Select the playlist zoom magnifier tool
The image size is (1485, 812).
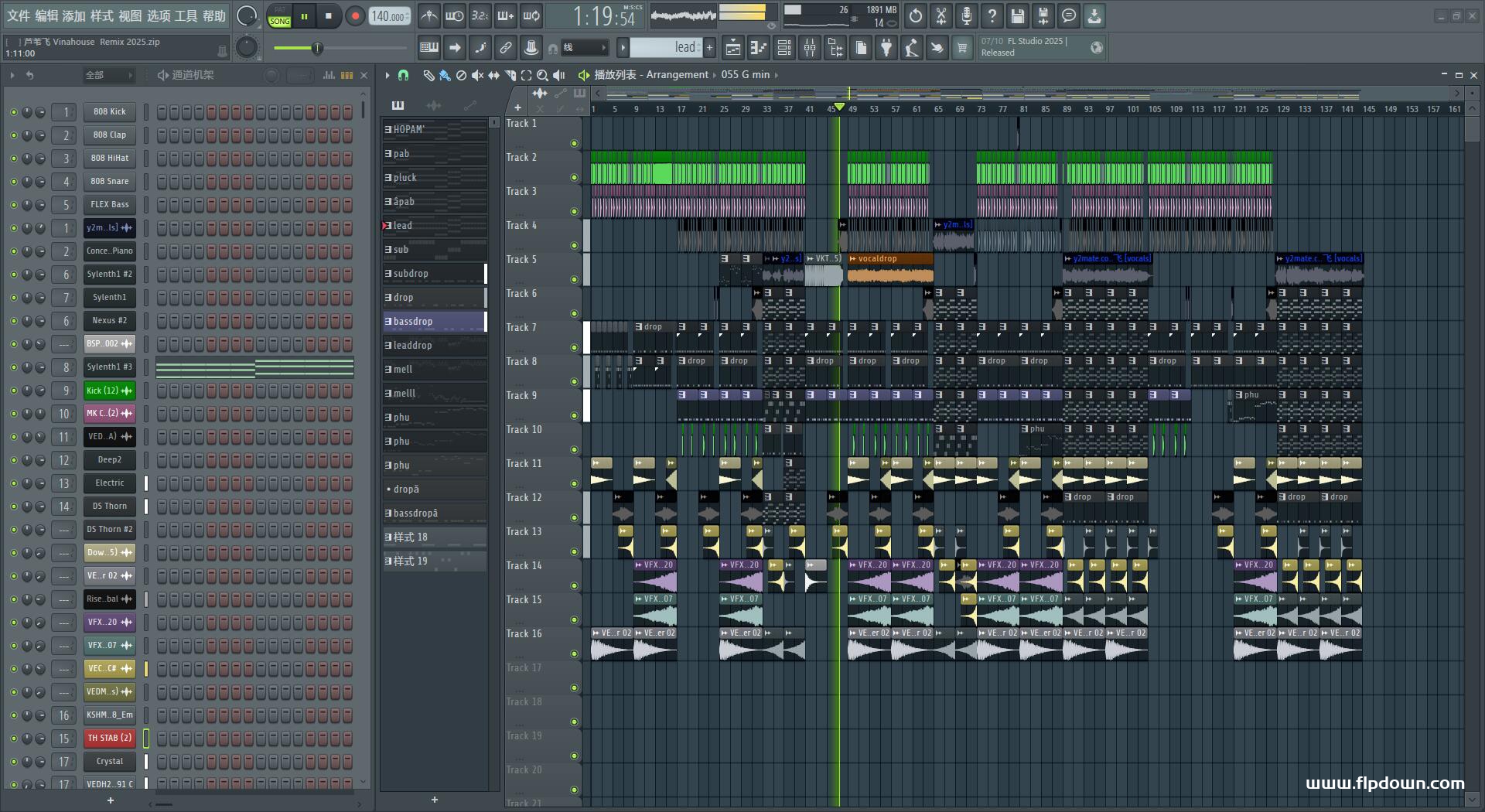point(542,75)
